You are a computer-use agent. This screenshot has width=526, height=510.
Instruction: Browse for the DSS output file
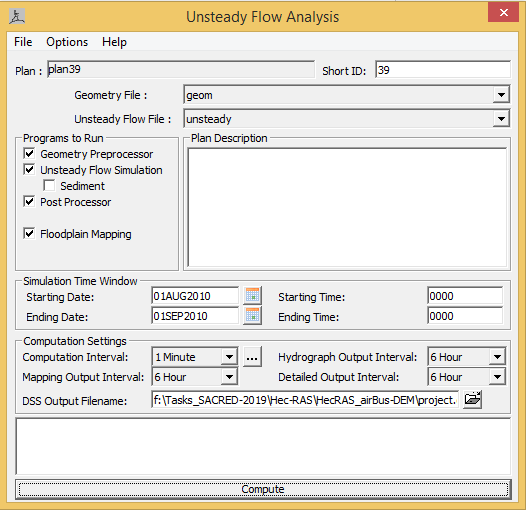point(472,399)
